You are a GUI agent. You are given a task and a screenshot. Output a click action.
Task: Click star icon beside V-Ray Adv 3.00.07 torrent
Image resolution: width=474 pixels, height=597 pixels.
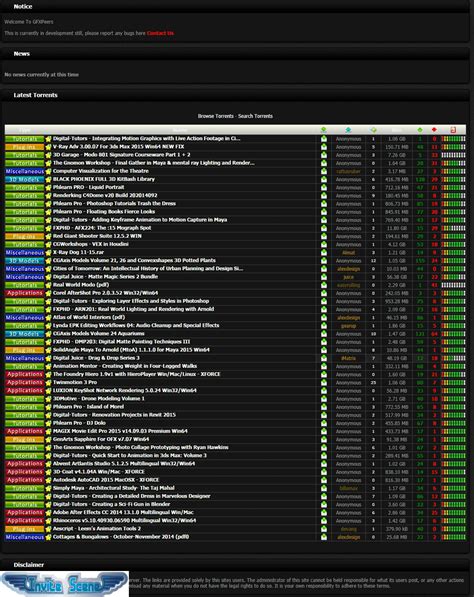(48, 147)
